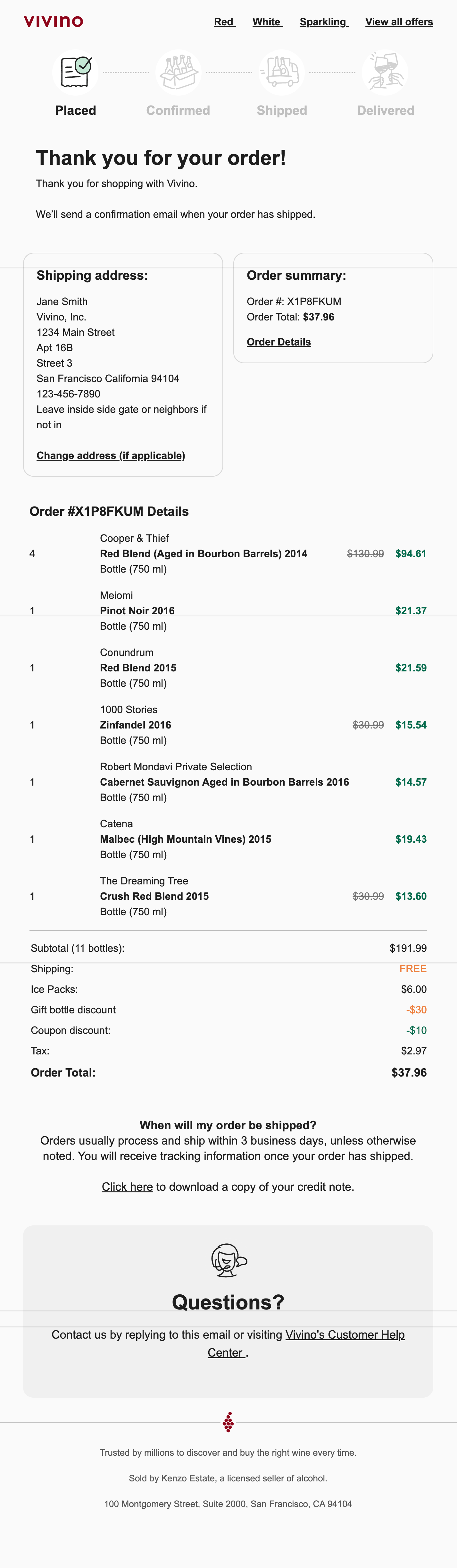Select the Catena Malbec 2015 item
This screenshot has width=457, height=1568.
[185, 839]
